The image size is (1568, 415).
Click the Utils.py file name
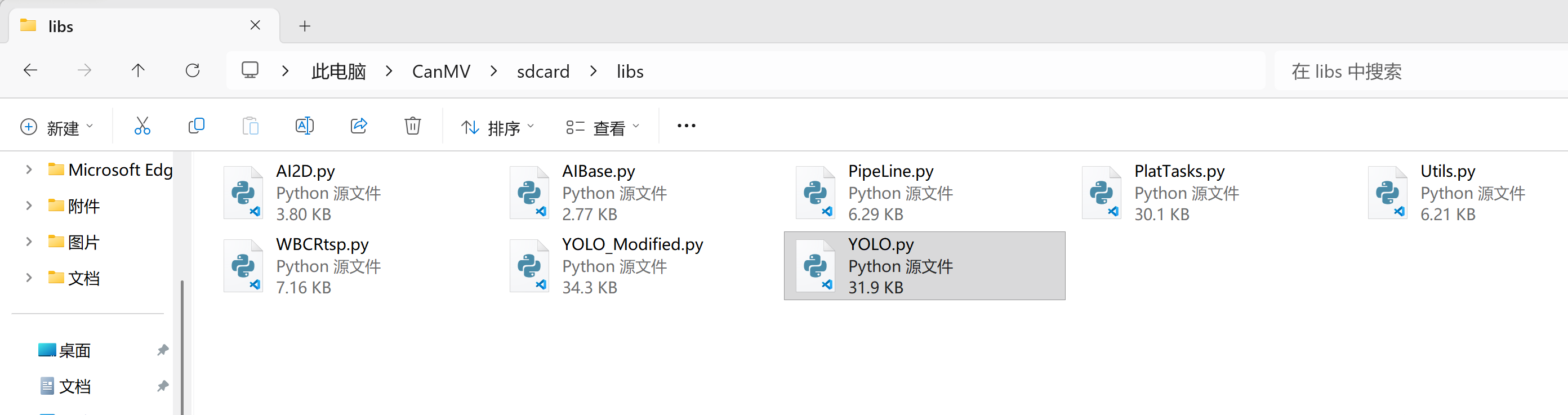pos(1447,171)
